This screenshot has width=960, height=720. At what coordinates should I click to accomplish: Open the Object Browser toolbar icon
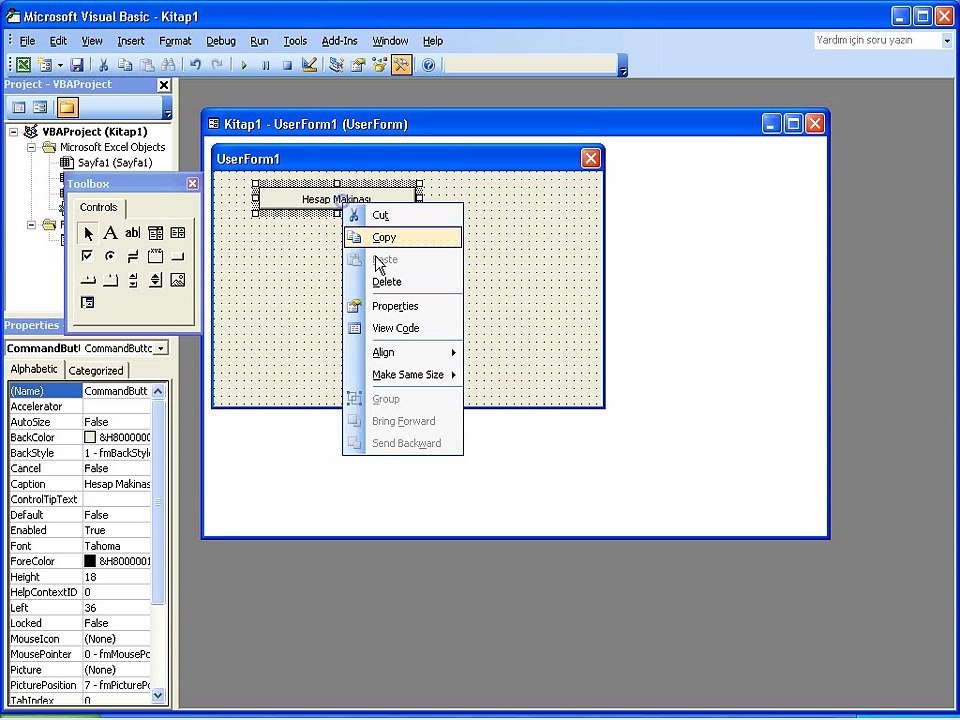click(x=380, y=64)
